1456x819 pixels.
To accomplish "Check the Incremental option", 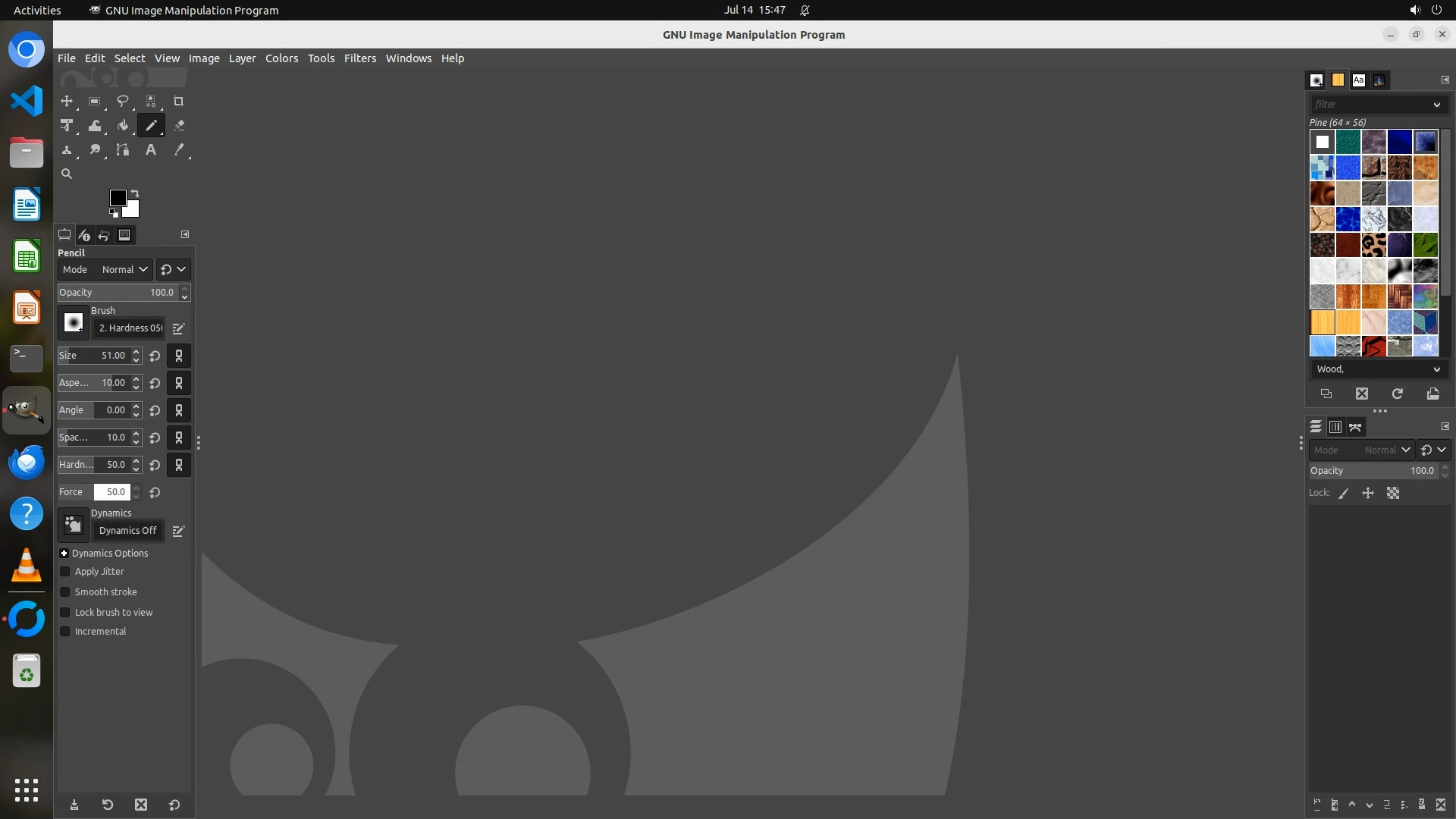I will point(65,632).
